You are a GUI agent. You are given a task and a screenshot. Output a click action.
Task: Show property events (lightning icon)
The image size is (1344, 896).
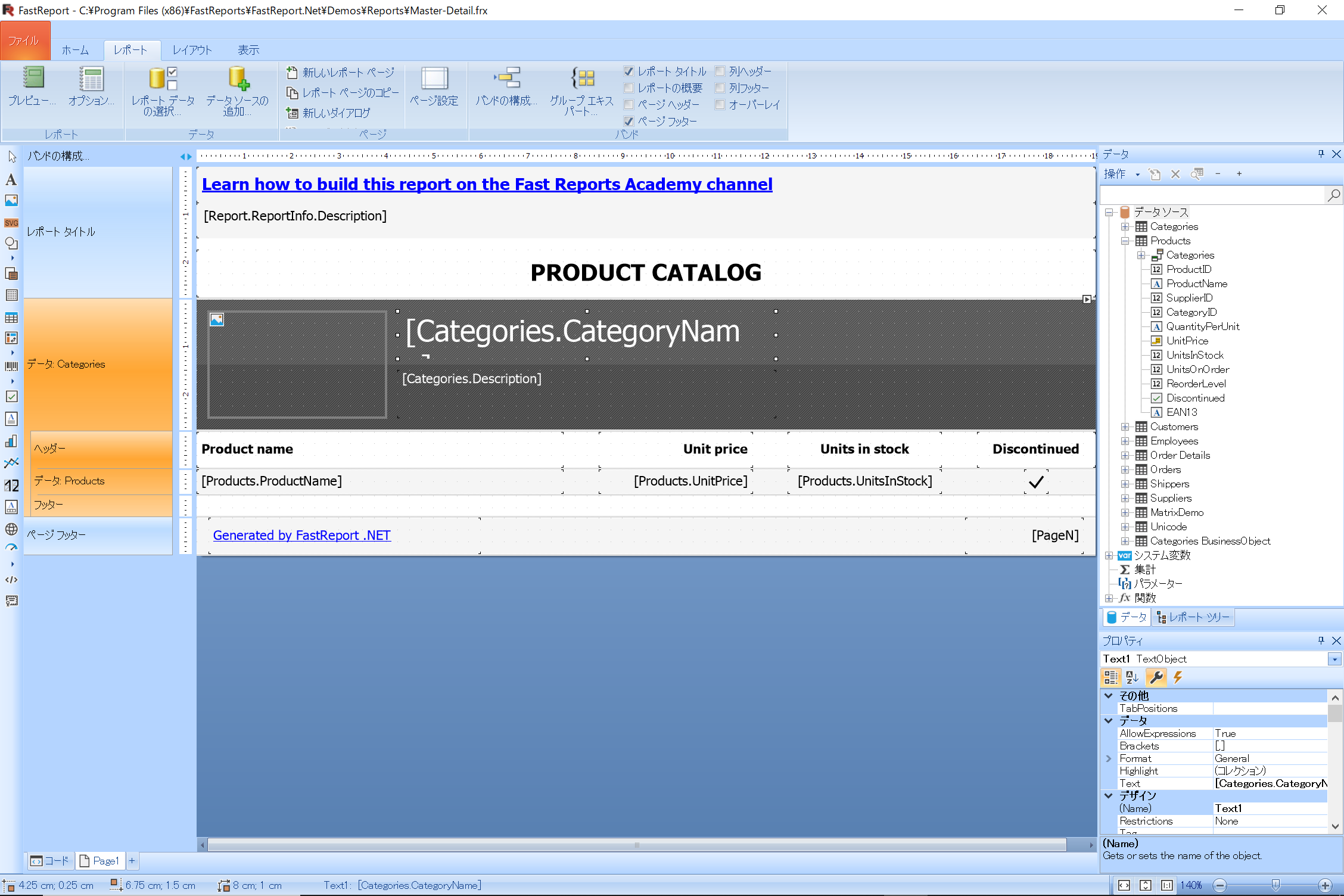coord(1178,677)
